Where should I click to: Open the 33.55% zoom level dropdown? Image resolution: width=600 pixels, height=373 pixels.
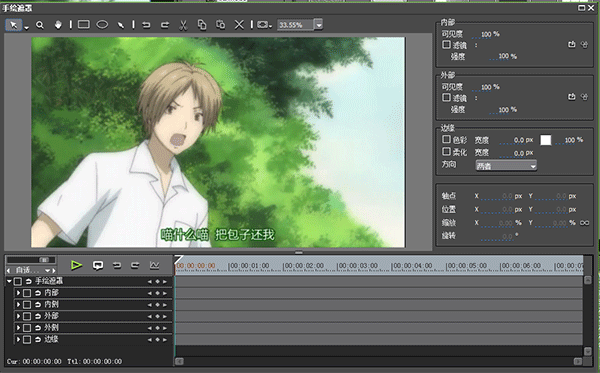(318, 25)
